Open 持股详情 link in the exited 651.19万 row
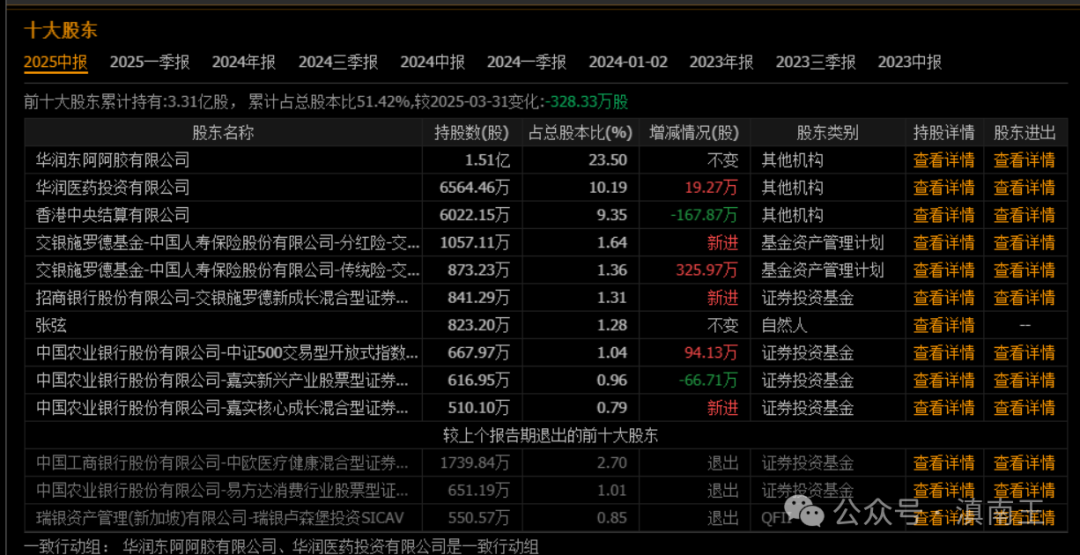 tap(944, 490)
